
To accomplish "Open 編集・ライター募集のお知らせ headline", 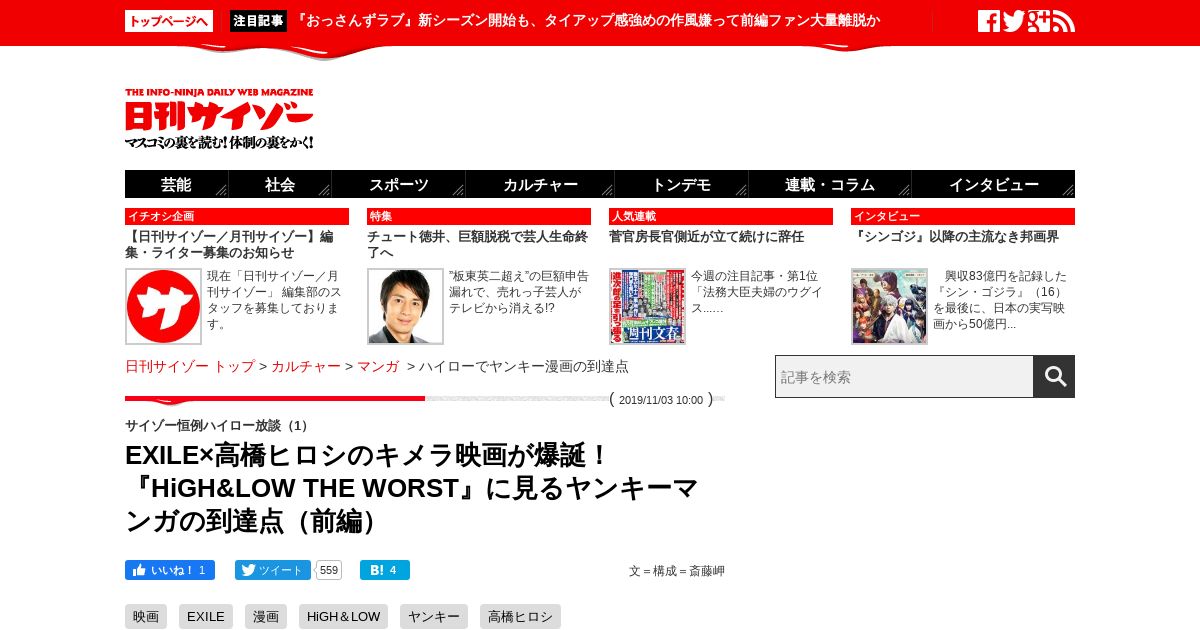I will tap(230, 245).
